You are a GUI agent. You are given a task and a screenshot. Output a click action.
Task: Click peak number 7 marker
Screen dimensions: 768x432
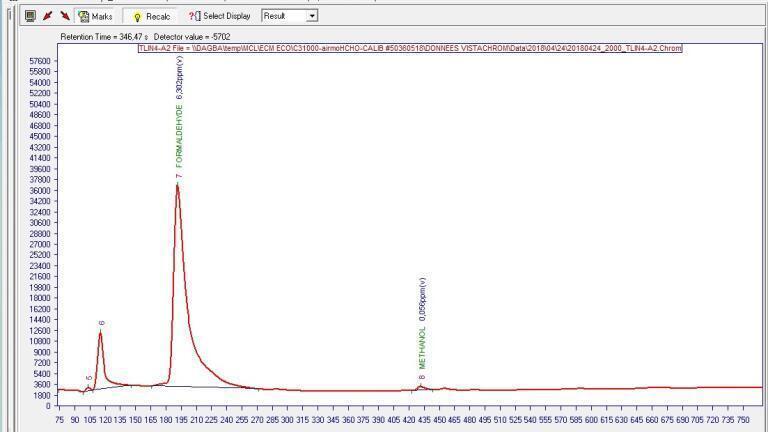(x=179, y=175)
